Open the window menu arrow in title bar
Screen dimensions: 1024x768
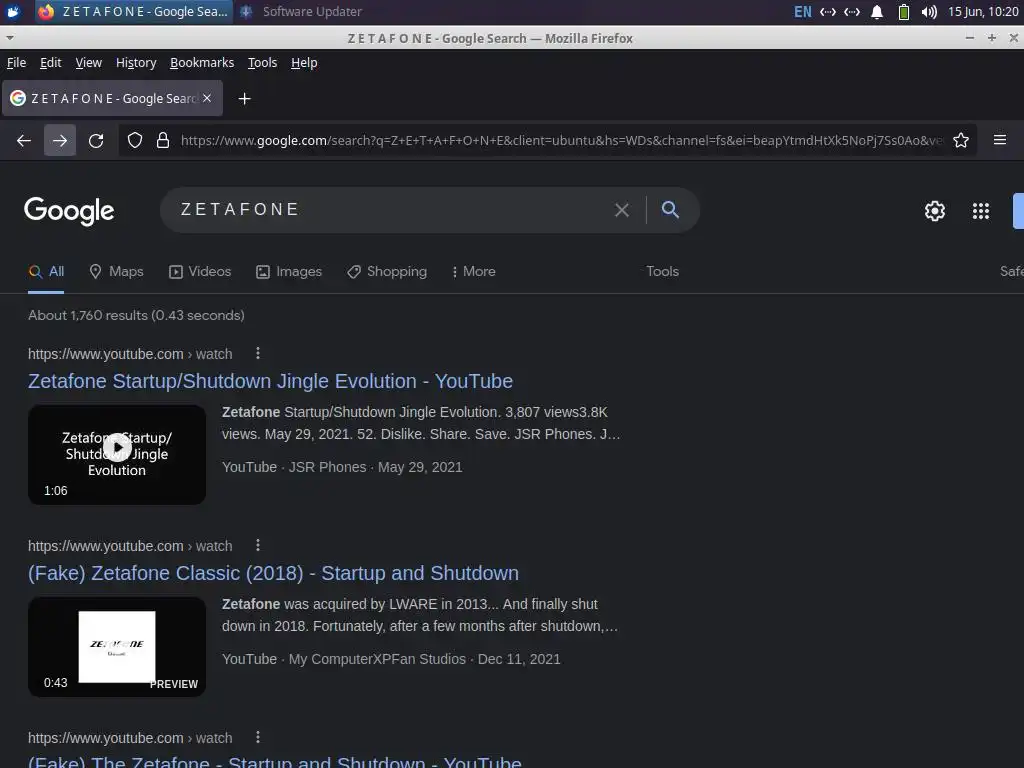(x=9, y=38)
